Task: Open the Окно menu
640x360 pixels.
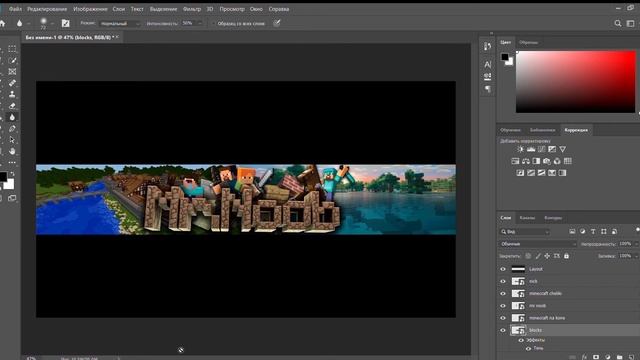Action: tap(256, 9)
